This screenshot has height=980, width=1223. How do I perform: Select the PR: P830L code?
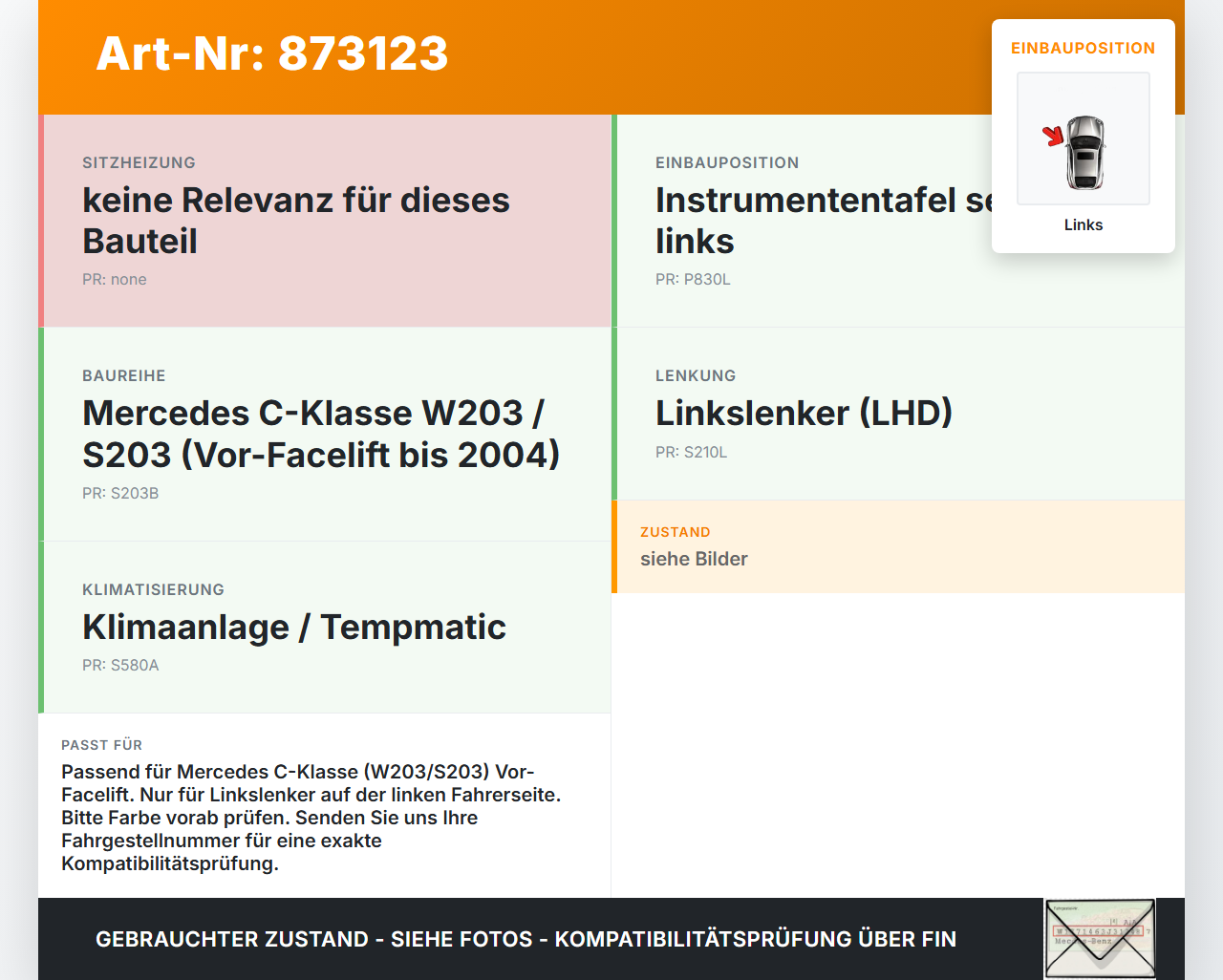[x=693, y=279]
